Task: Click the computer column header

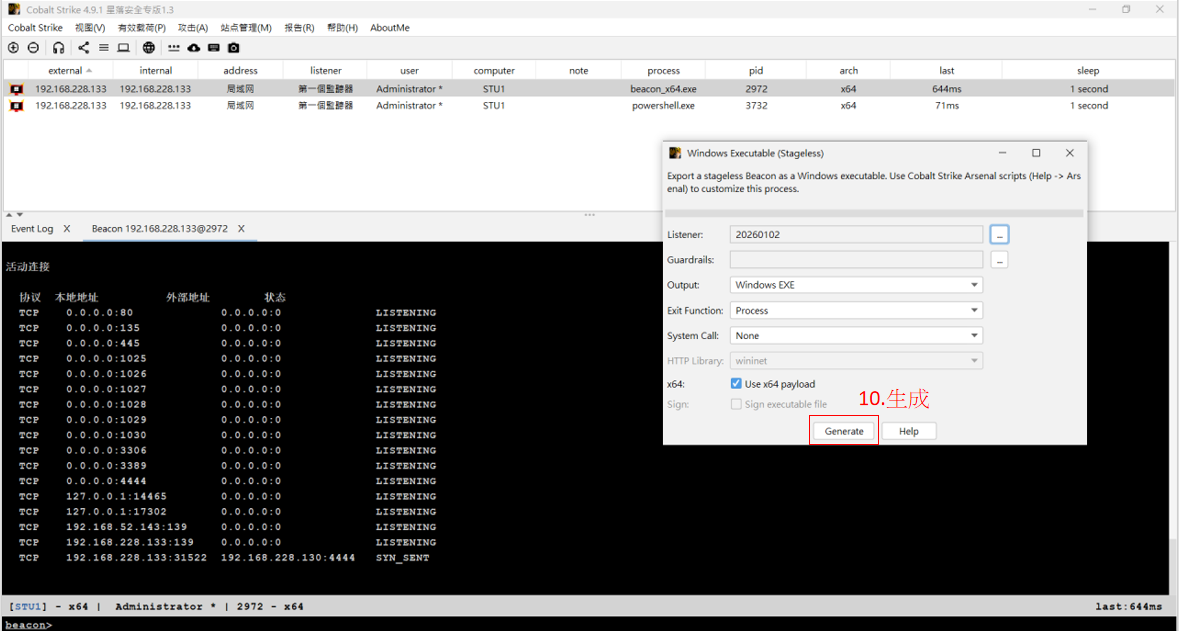Action: 494,71
